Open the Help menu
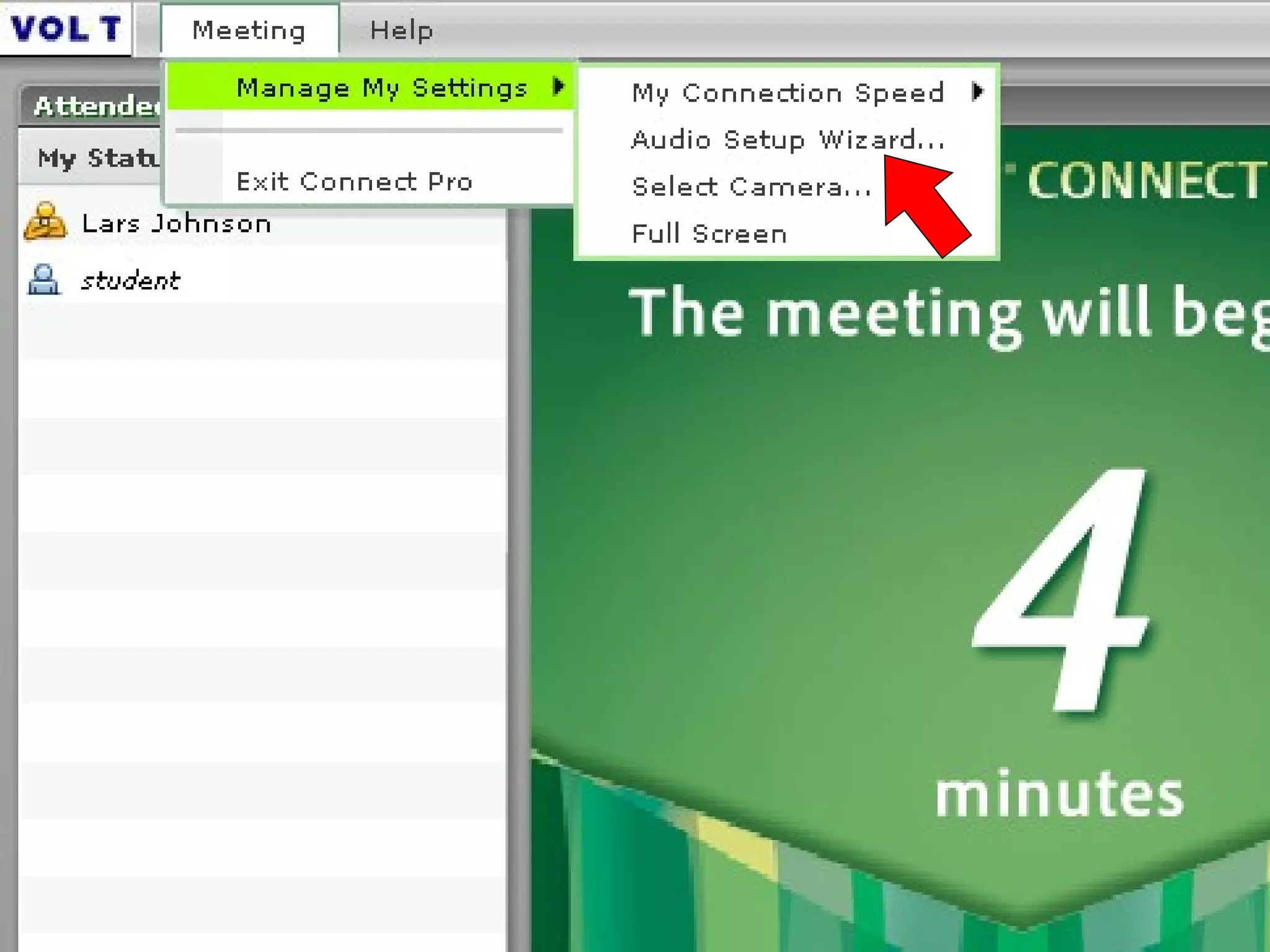 (x=401, y=30)
